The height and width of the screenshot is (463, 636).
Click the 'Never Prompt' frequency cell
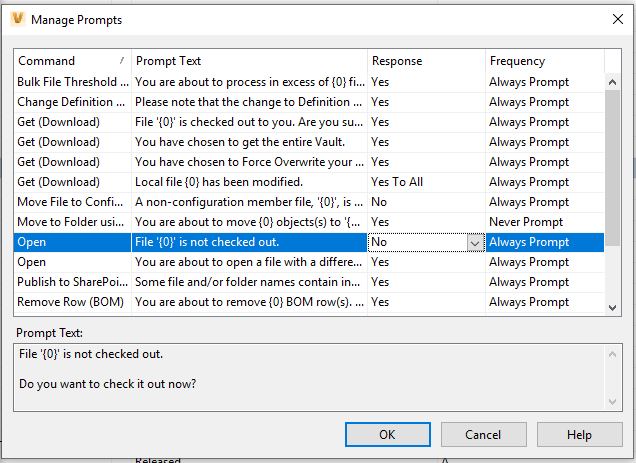[x=545, y=222]
